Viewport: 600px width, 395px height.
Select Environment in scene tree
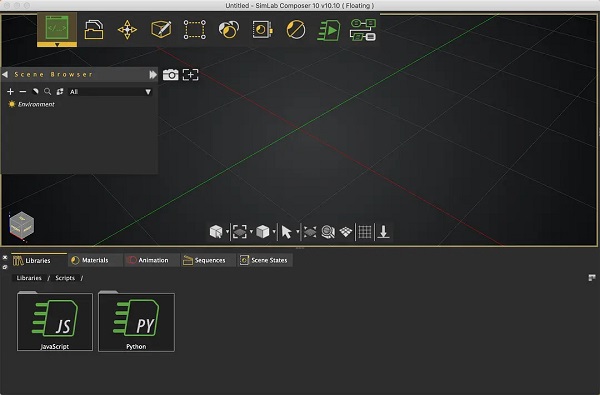pos(36,104)
